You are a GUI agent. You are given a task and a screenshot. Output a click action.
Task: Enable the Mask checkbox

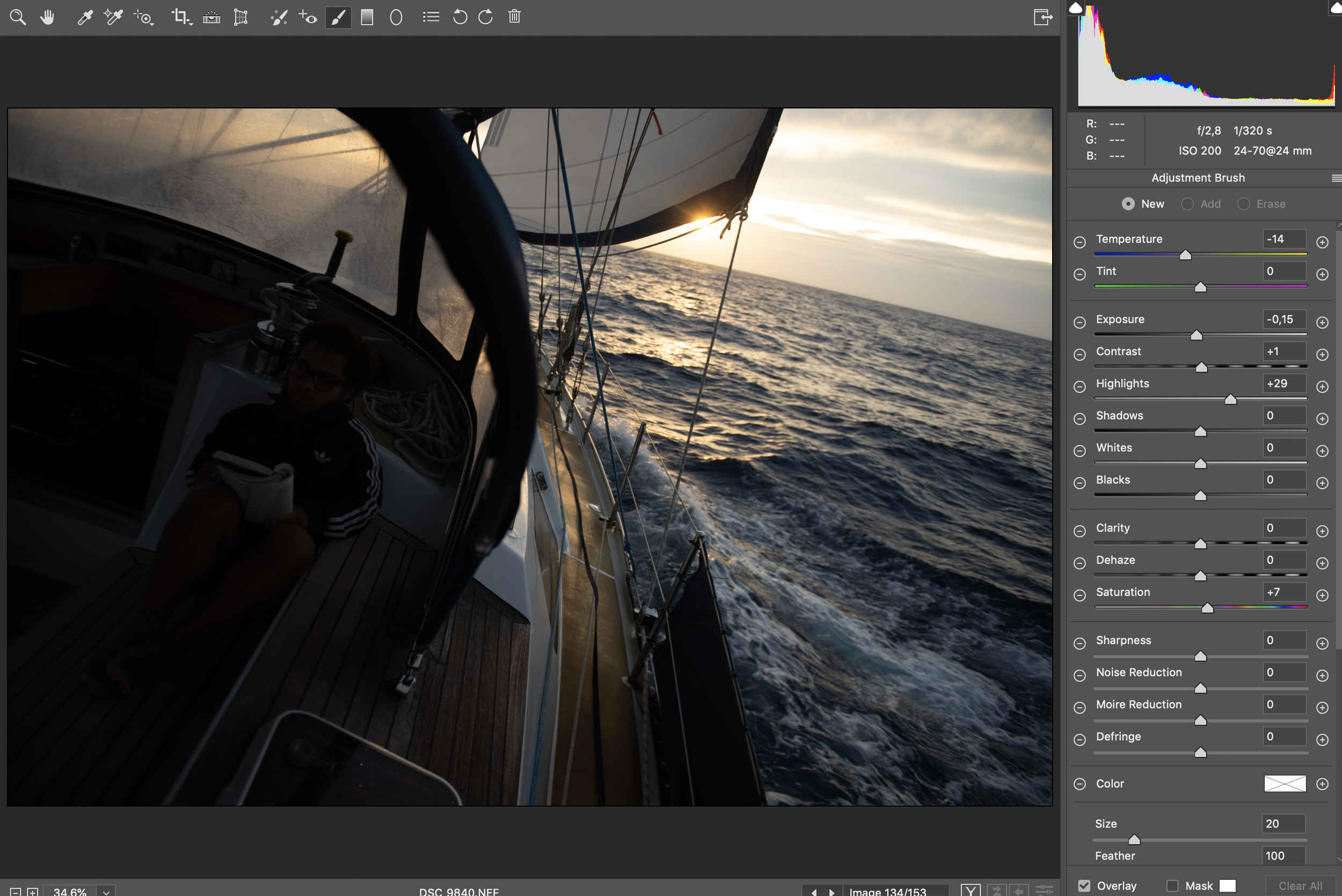pos(1172,886)
